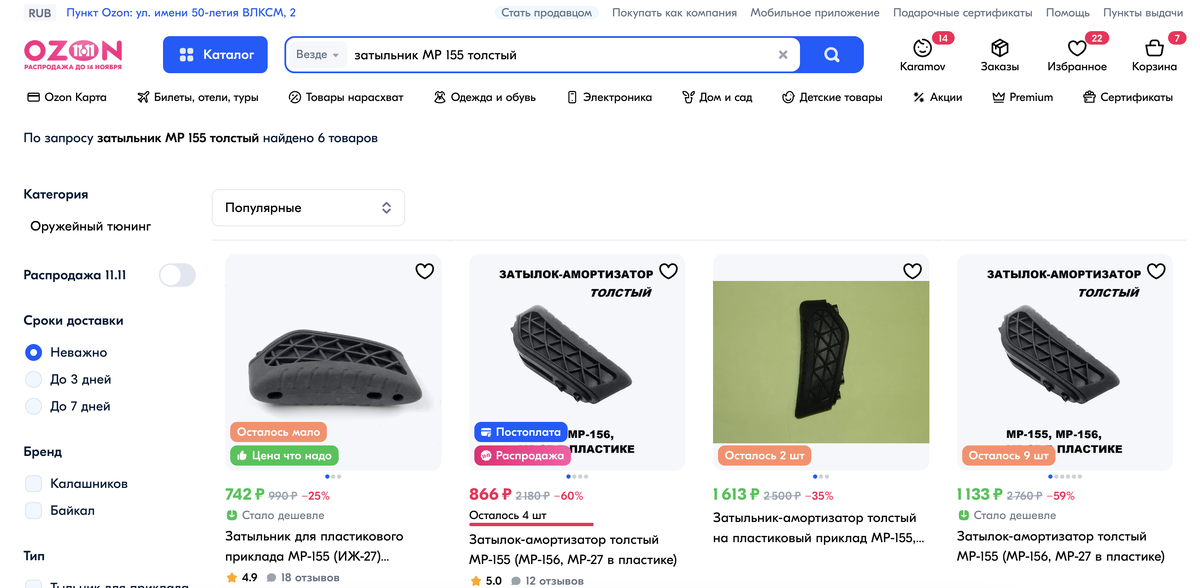
Task: Check the Калашников brand checkbox
Action: click(x=34, y=483)
